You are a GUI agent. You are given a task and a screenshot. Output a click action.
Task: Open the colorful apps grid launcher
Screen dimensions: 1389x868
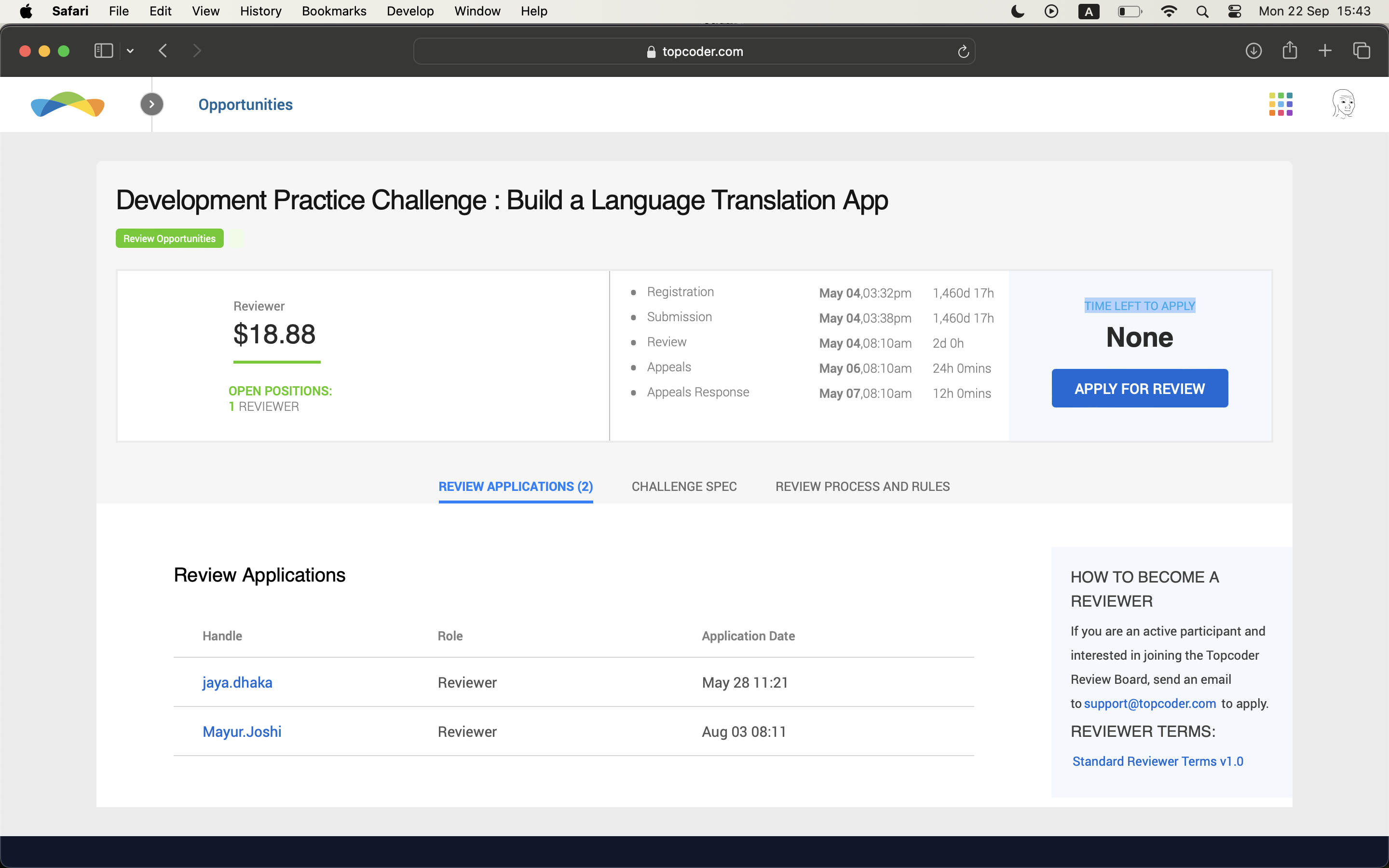[1280, 105]
